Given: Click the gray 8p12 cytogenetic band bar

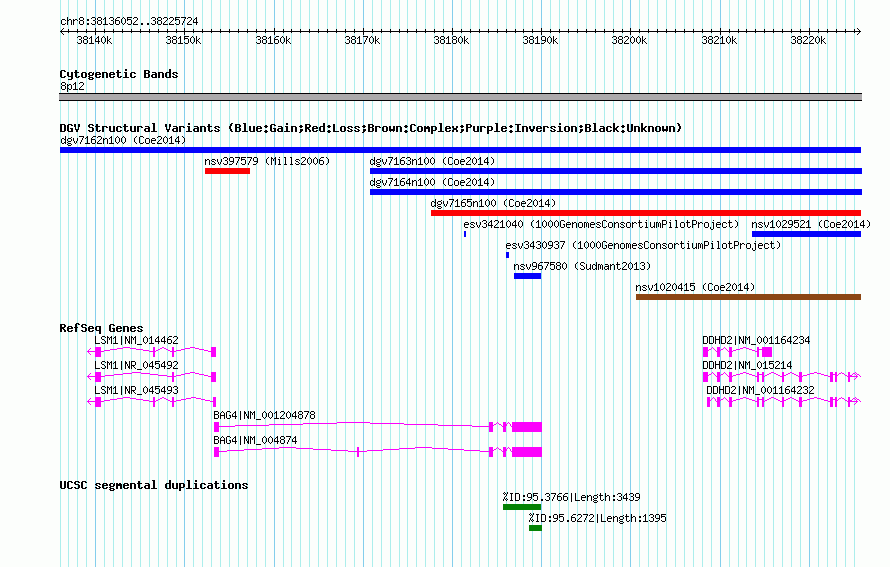Looking at the screenshot, I should pyautogui.click(x=460, y=97).
